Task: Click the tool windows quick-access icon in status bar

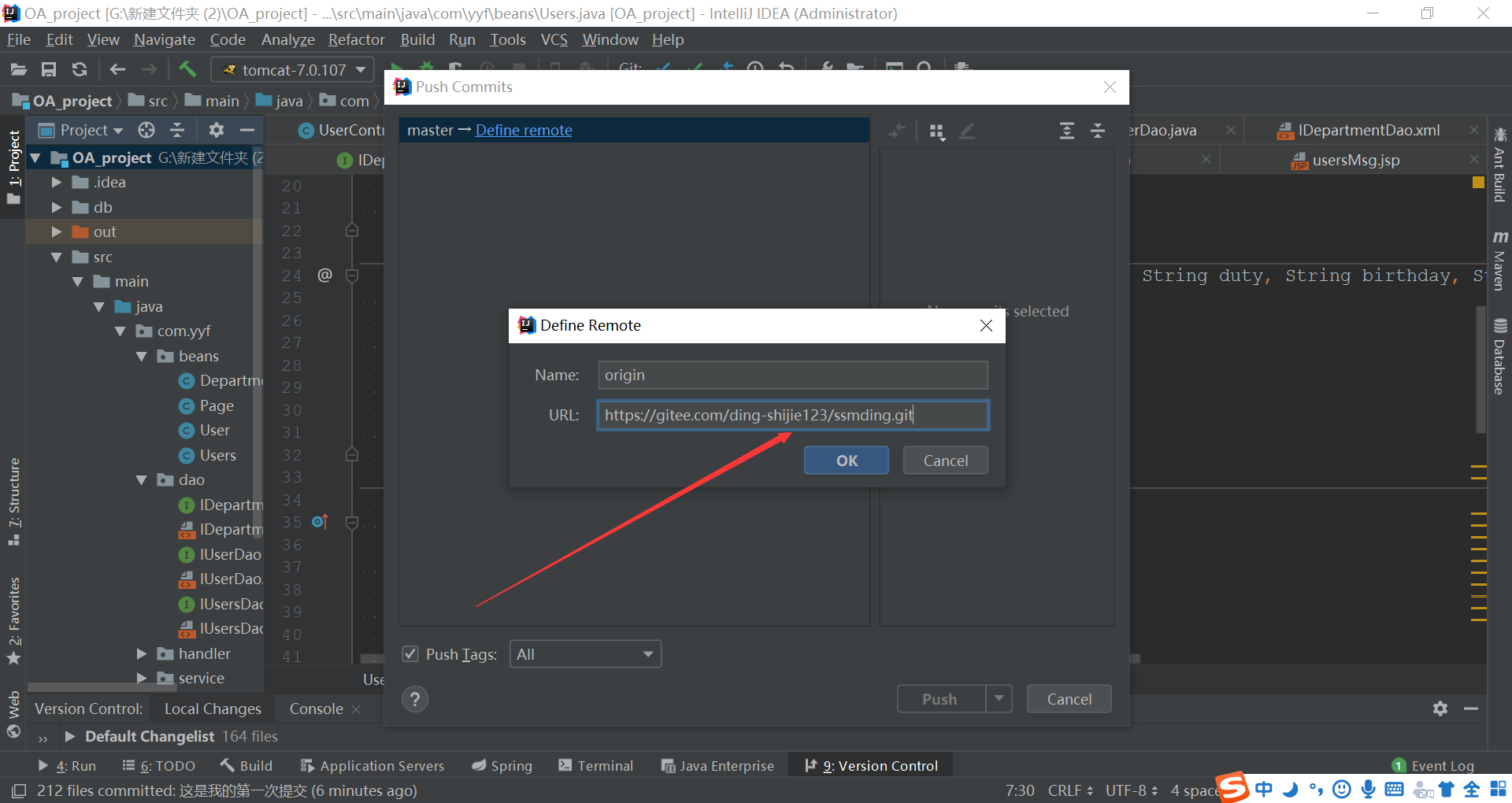Action: click(18, 790)
